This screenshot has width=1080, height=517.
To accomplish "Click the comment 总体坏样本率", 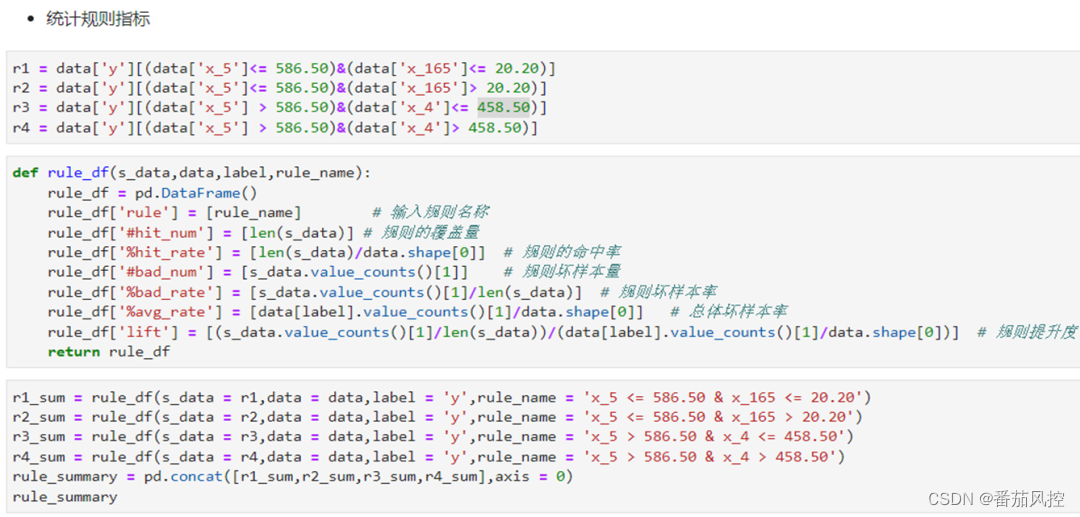I will [729, 313].
